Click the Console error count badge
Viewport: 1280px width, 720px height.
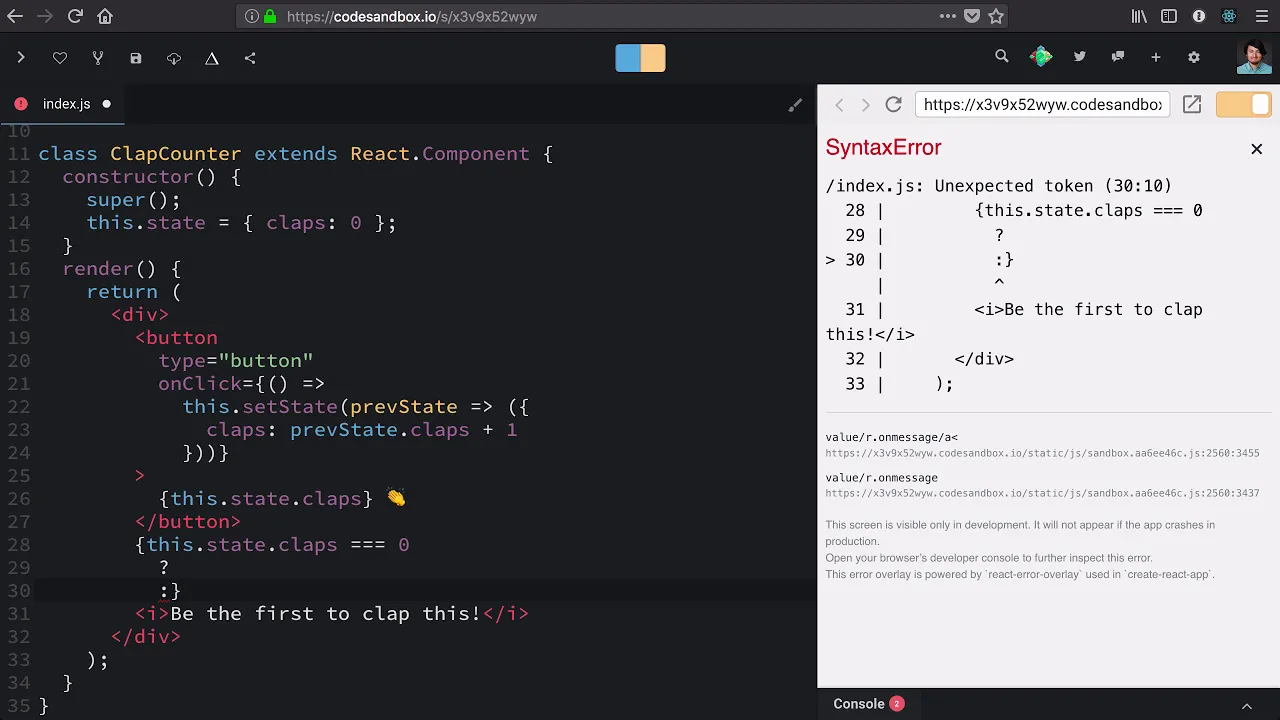pyautogui.click(x=897, y=704)
